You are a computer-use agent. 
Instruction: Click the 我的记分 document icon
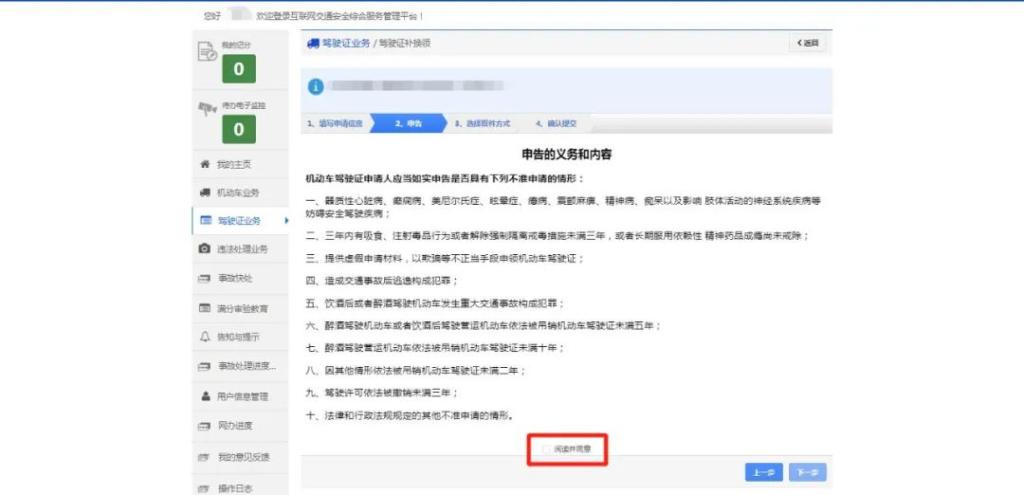point(207,51)
